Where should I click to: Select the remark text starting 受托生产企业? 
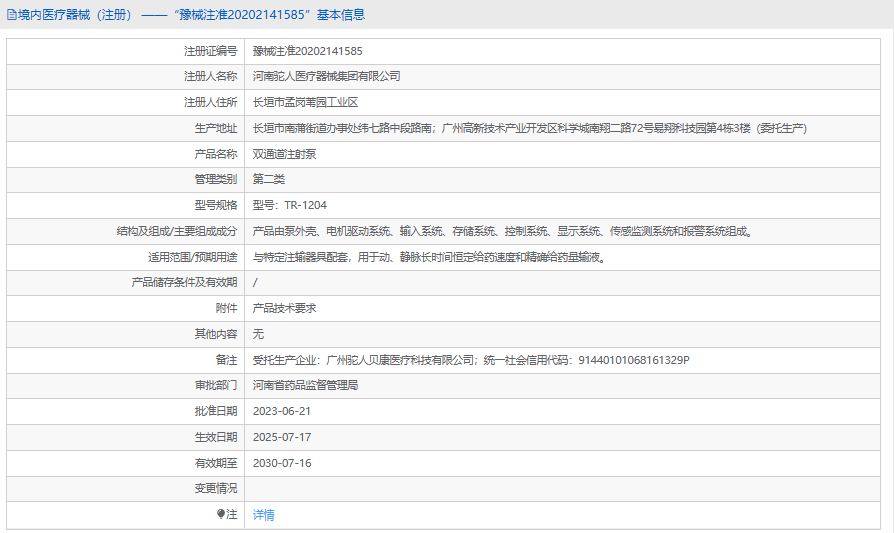[471, 360]
